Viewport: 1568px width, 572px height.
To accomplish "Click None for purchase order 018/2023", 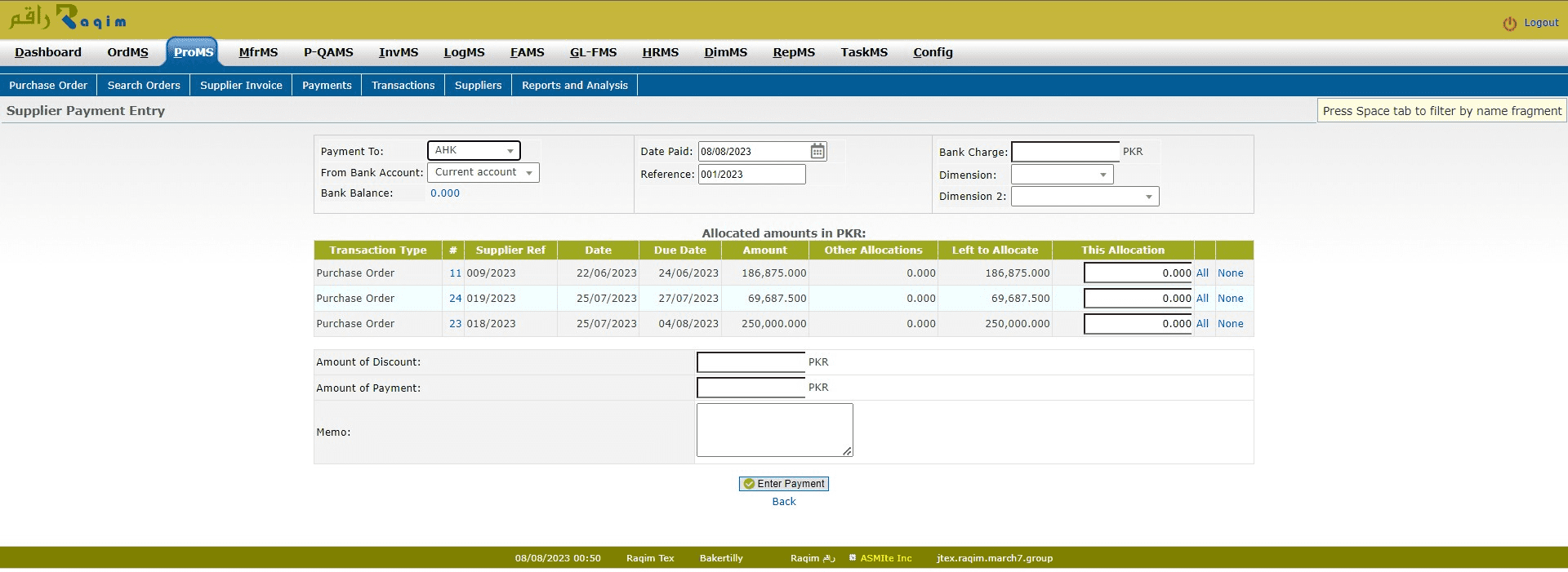I will pos(1230,324).
